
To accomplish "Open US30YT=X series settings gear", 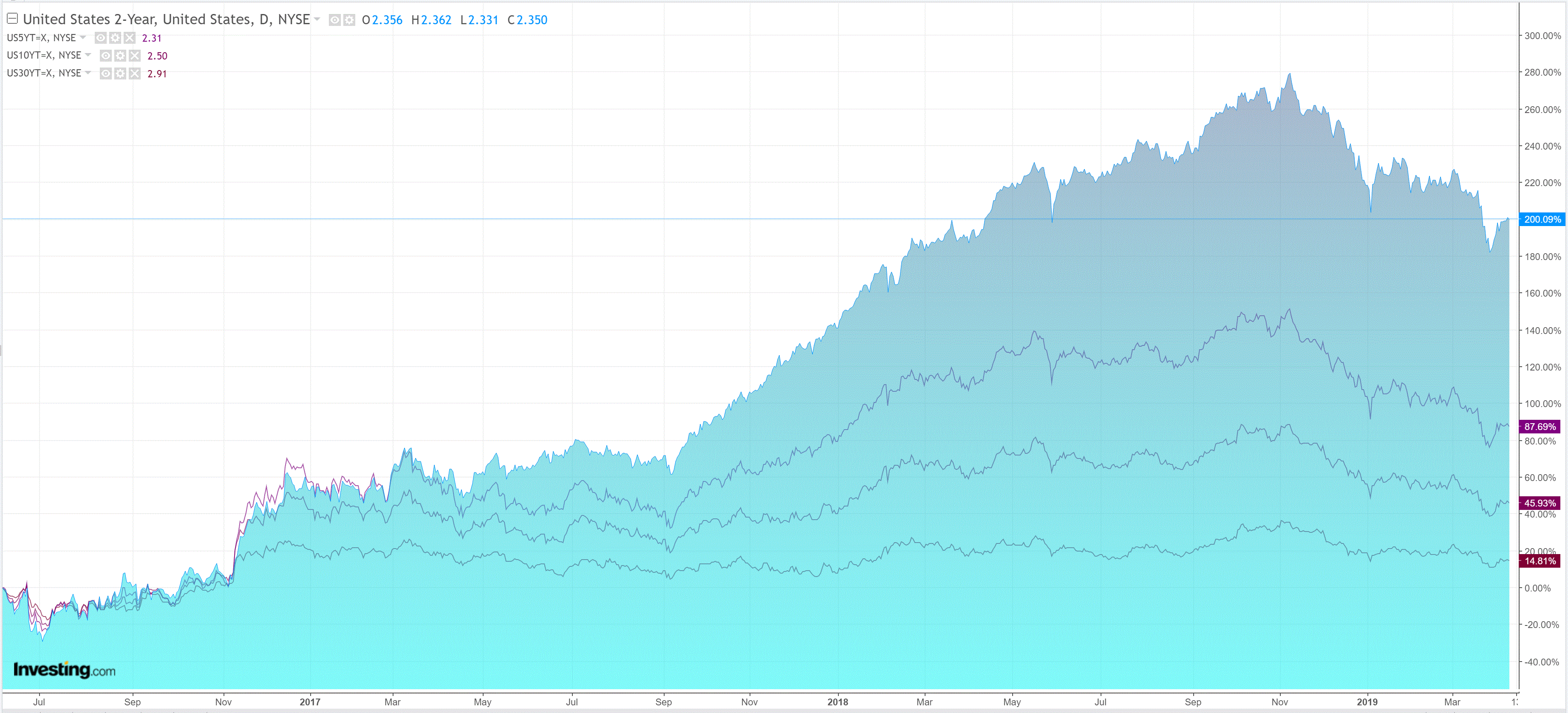I will [120, 74].
